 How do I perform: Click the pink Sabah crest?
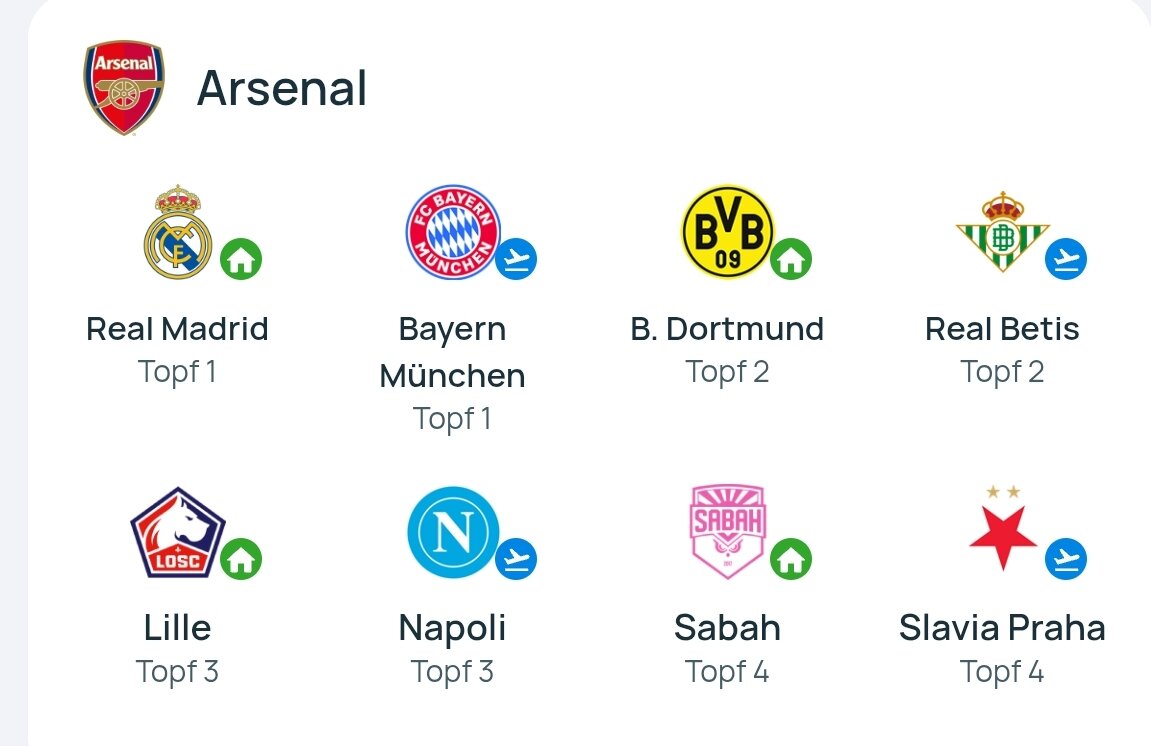coord(727,532)
